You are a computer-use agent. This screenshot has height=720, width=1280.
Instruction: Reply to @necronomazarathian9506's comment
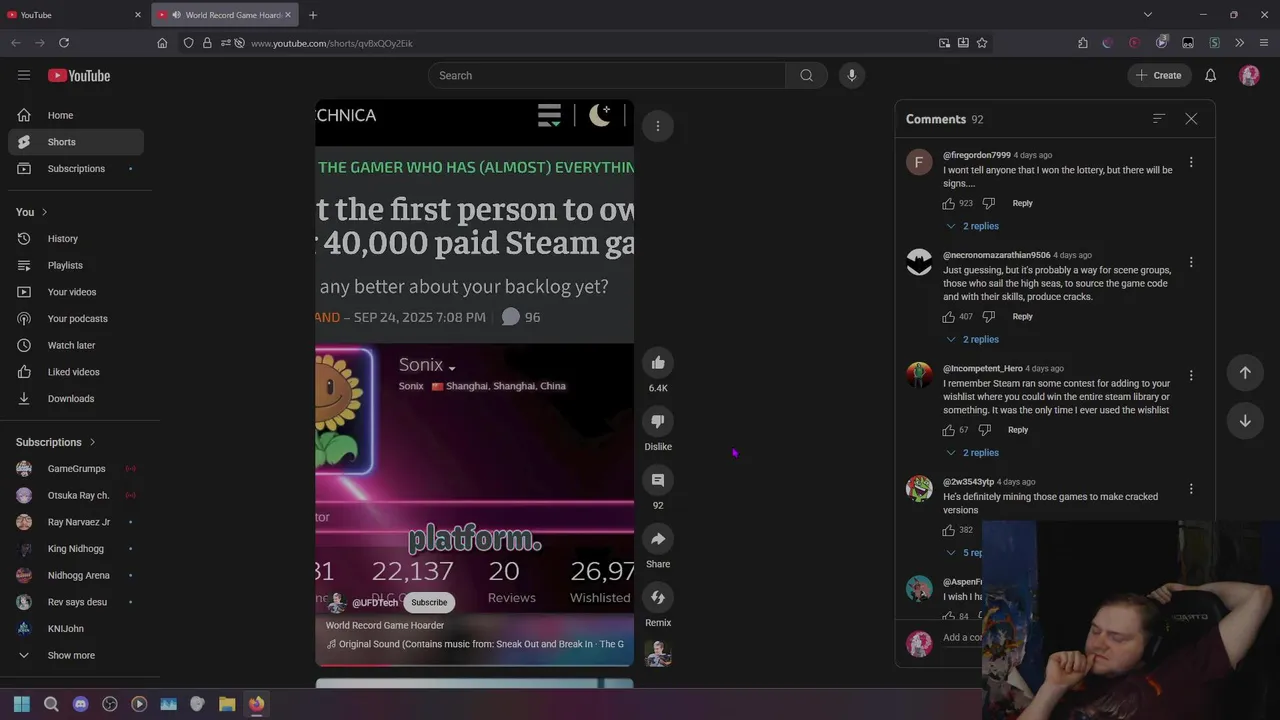[x=1022, y=317]
